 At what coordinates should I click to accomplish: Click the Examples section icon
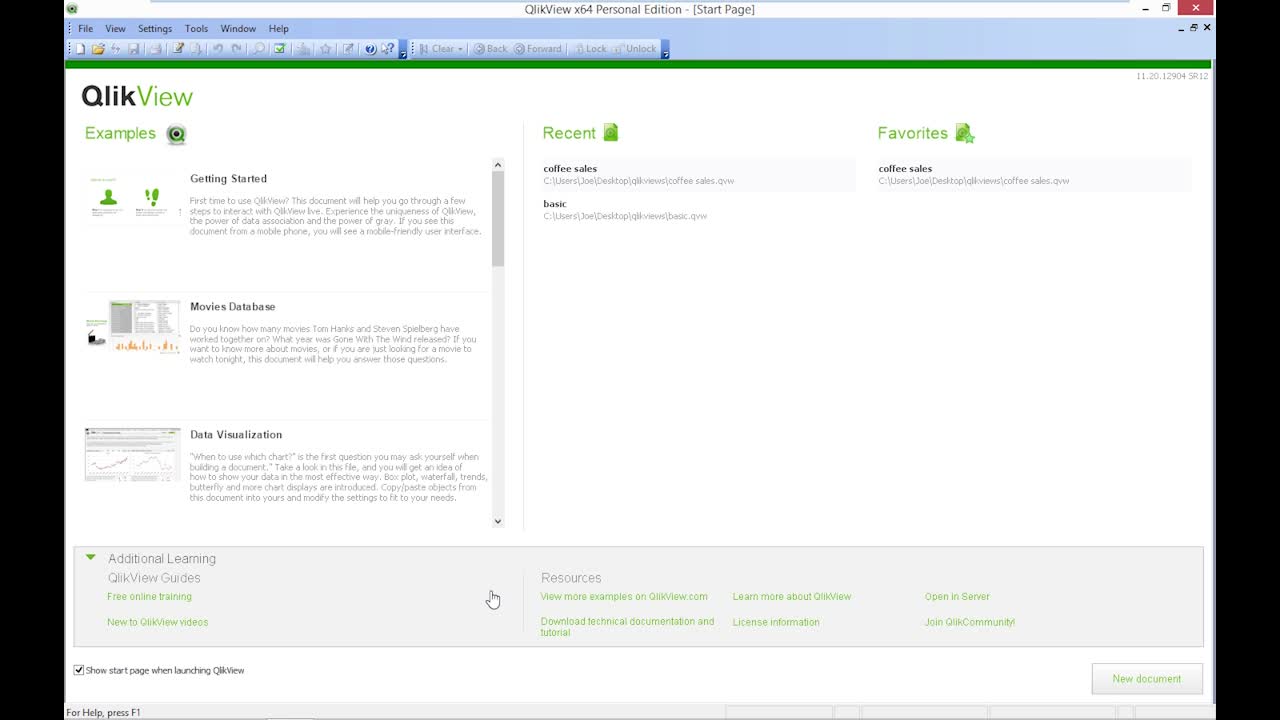[x=176, y=134]
